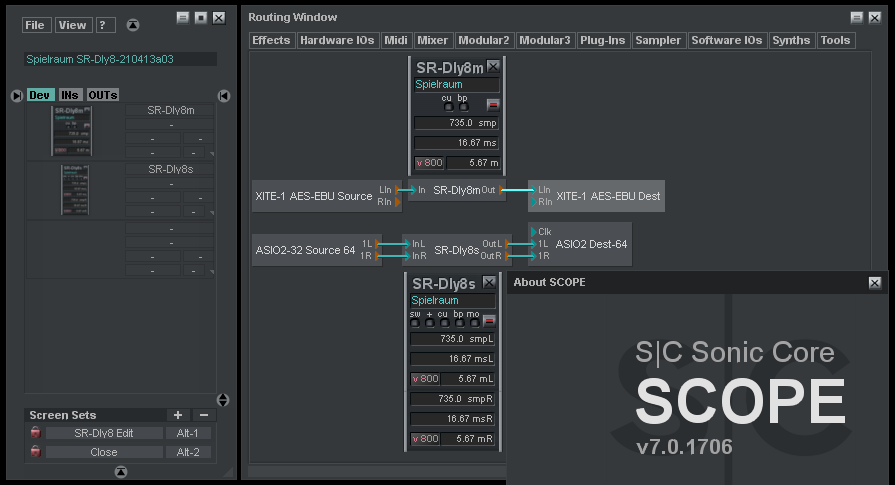The image size is (895, 485).
Task: Click the 735.0 smpL field on SR-Dly8s
Action: coord(453,339)
